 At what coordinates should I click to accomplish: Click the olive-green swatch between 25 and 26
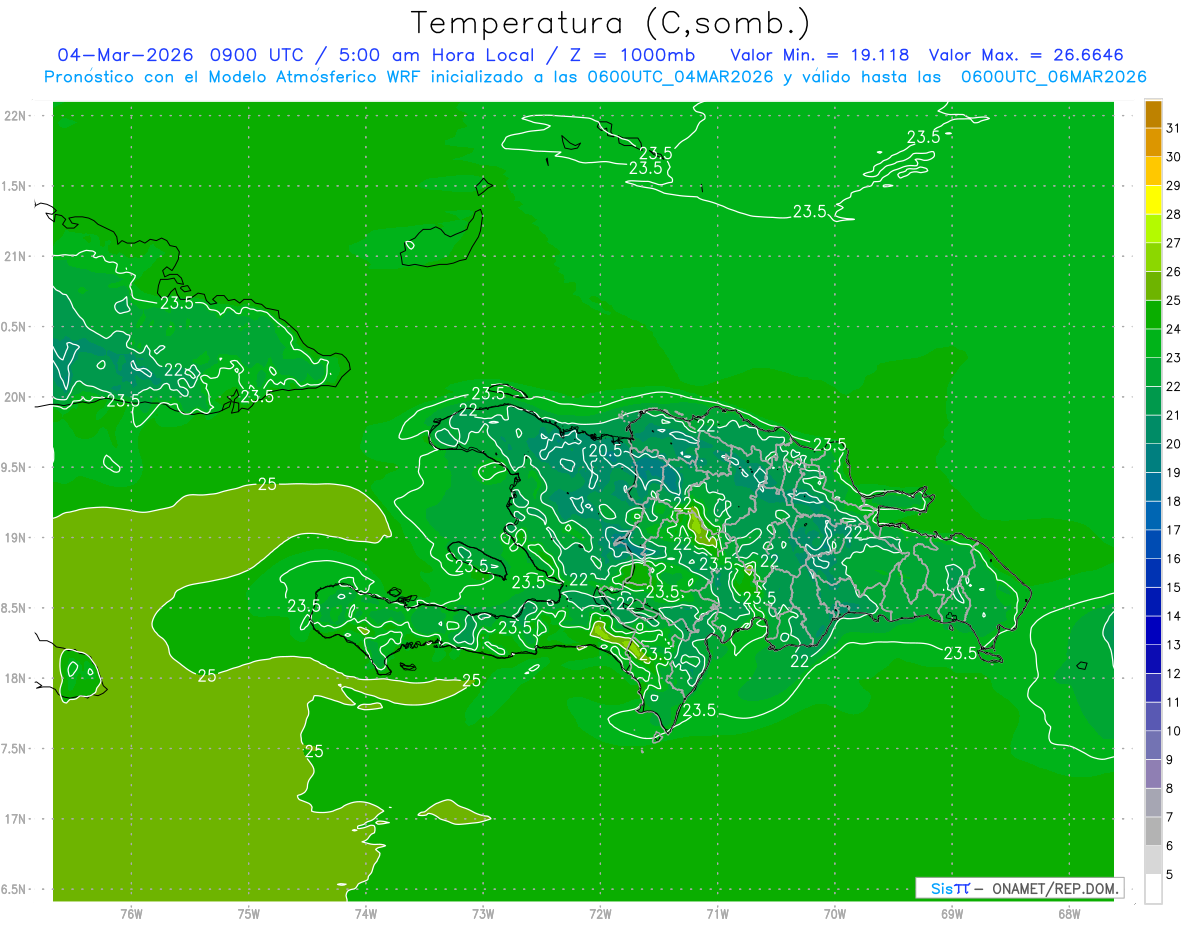coord(1153,286)
